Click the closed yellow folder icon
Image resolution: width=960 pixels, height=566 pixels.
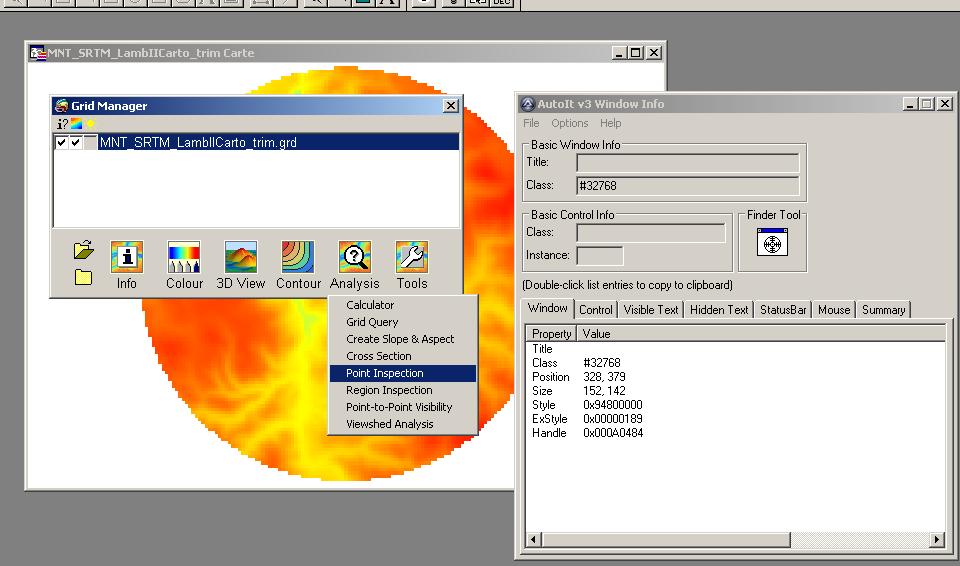[84, 277]
